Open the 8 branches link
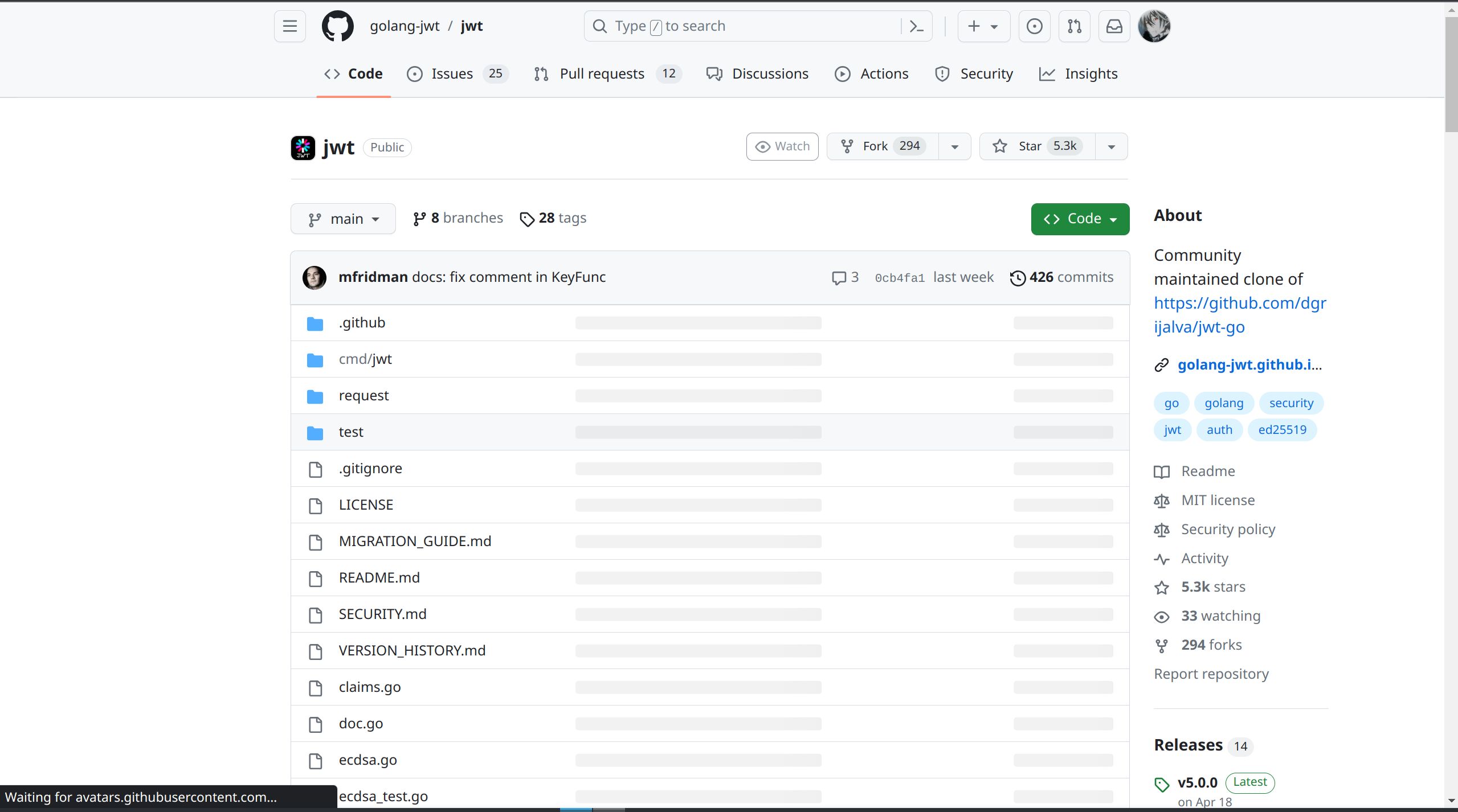This screenshot has width=1458, height=812. [458, 218]
